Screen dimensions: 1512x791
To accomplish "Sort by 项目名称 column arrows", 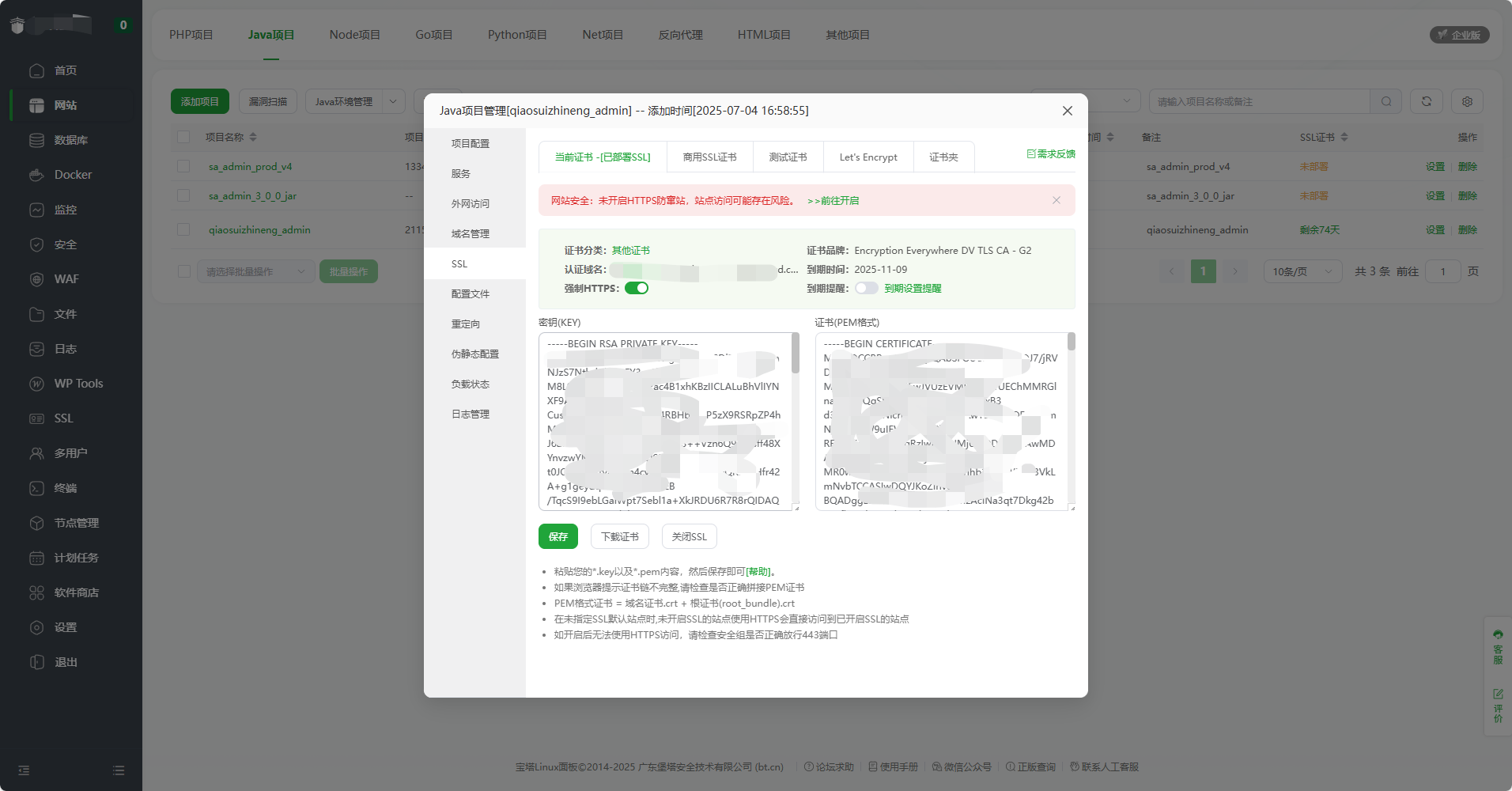I will tap(253, 137).
